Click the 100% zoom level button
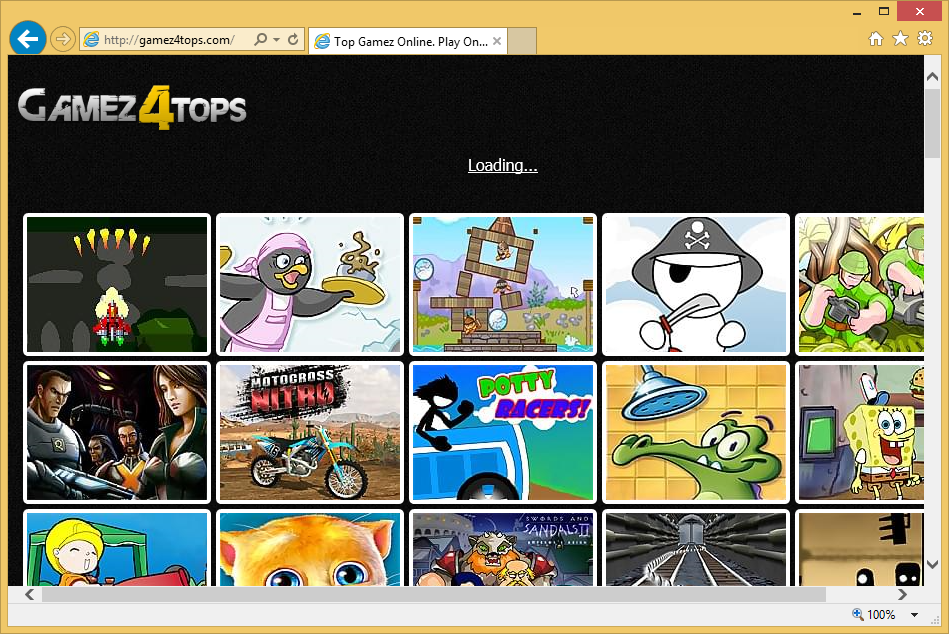949x634 pixels. click(x=874, y=615)
